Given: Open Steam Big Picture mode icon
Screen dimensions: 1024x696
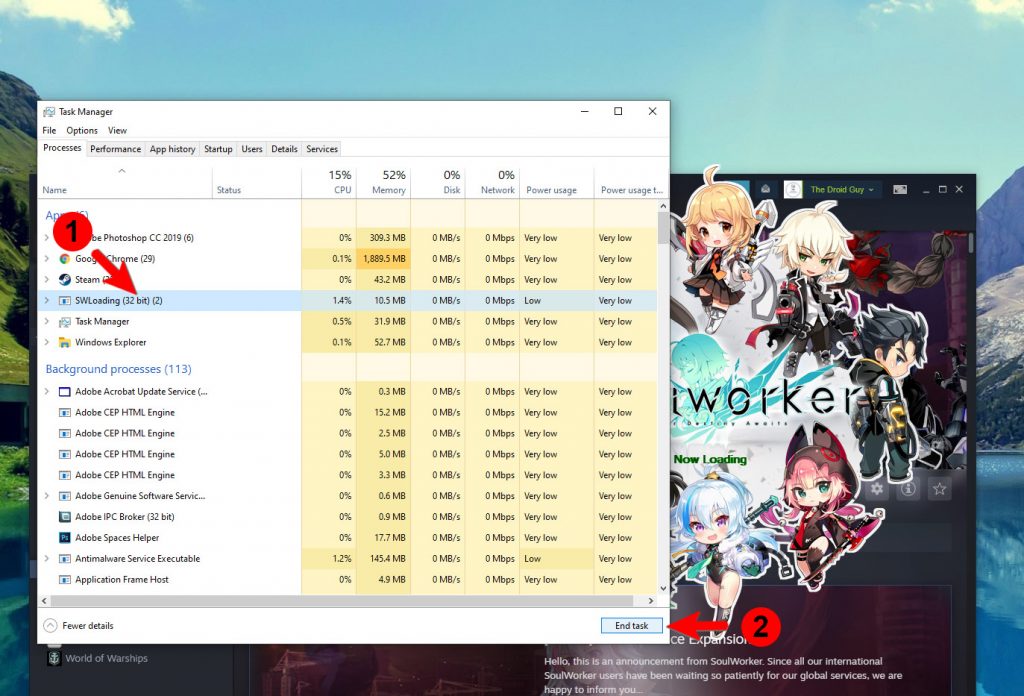Looking at the screenshot, I should tap(900, 189).
